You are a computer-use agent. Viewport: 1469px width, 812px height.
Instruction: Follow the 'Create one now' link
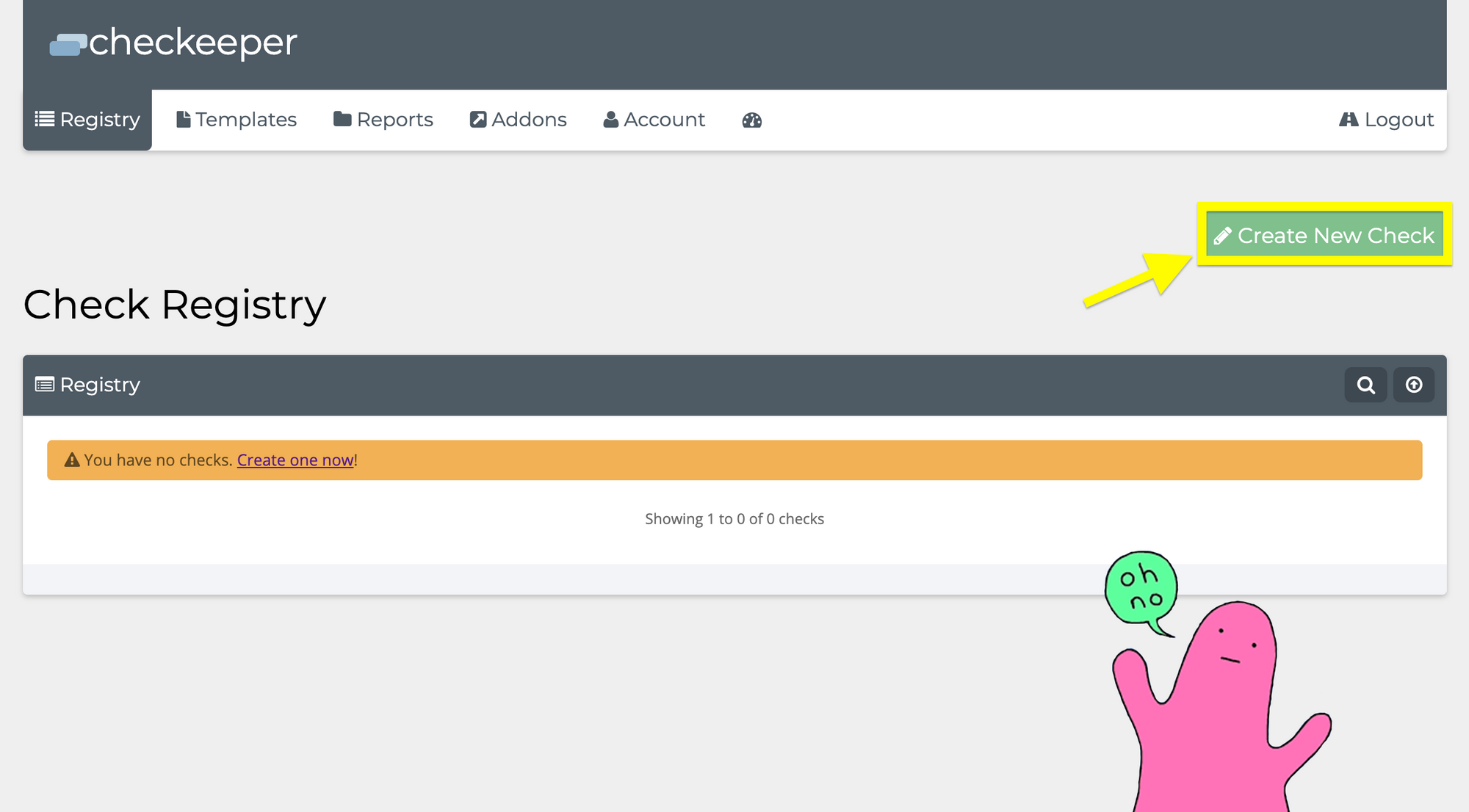pyautogui.click(x=295, y=460)
